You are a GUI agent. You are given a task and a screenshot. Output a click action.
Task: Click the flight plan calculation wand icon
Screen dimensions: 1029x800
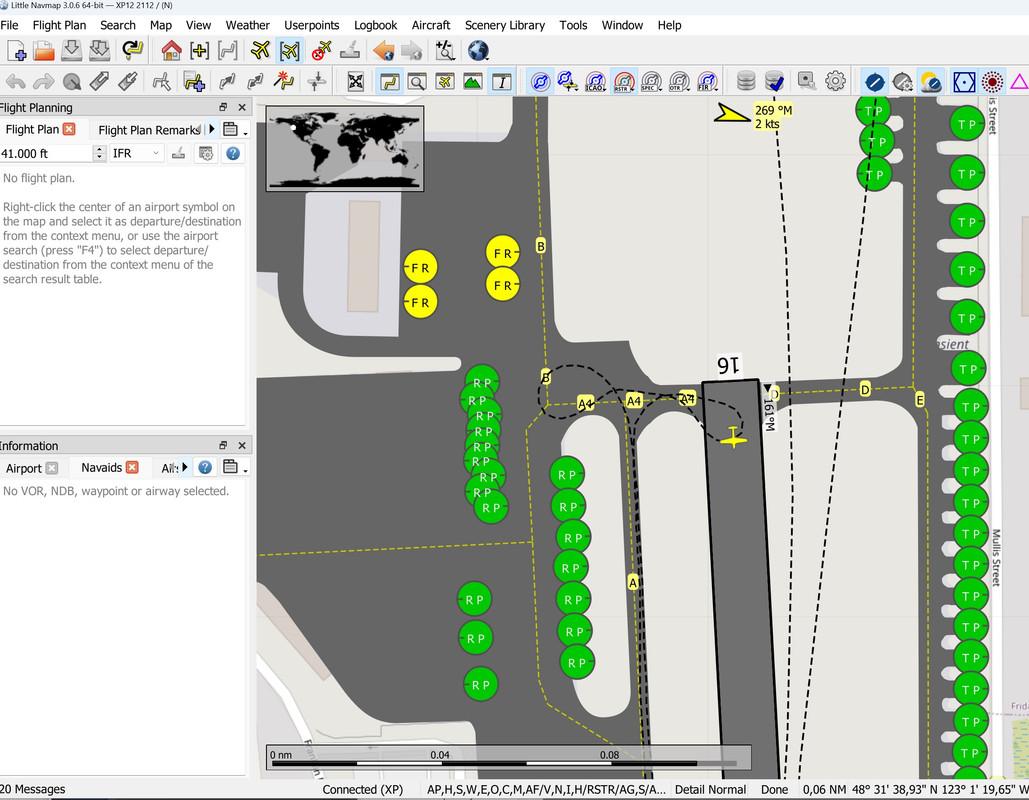(x=284, y=81)
